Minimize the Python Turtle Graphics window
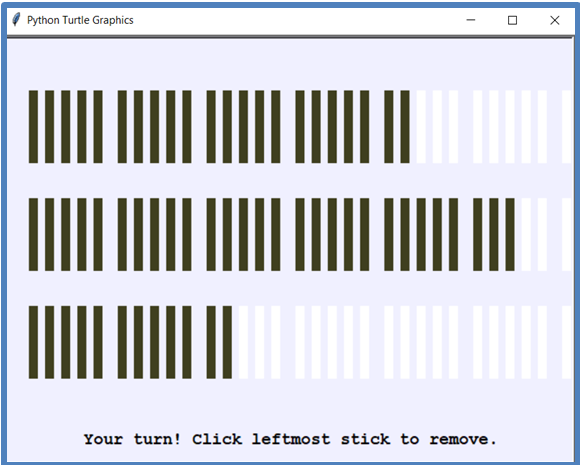Viewport: 580px width, 465px height. click(x=471, y=20)
